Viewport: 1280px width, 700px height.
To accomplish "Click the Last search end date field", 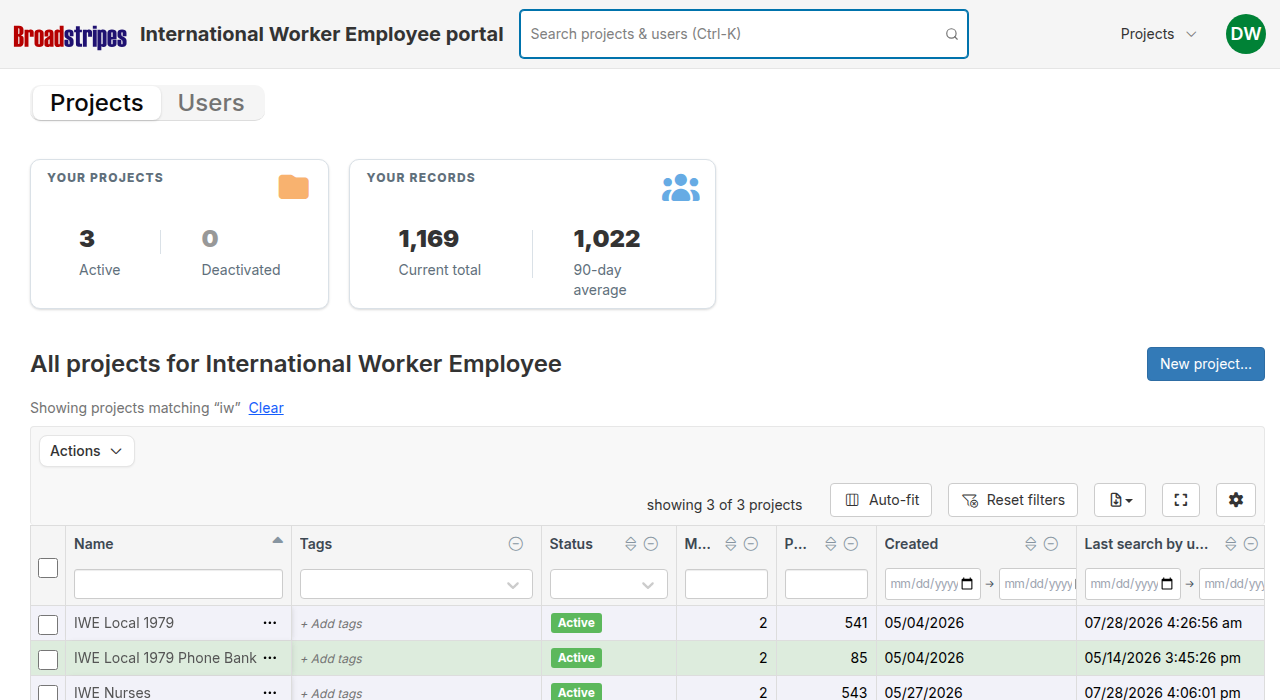I will point(1232,584).
